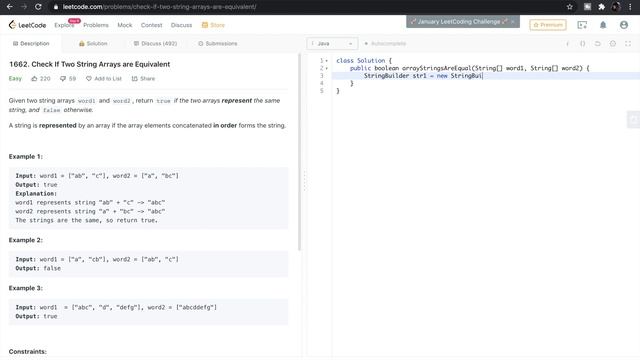Click 'class Solution {' on line 1
The height and width of the screenshot is (360, 640).
coord(364,60)
